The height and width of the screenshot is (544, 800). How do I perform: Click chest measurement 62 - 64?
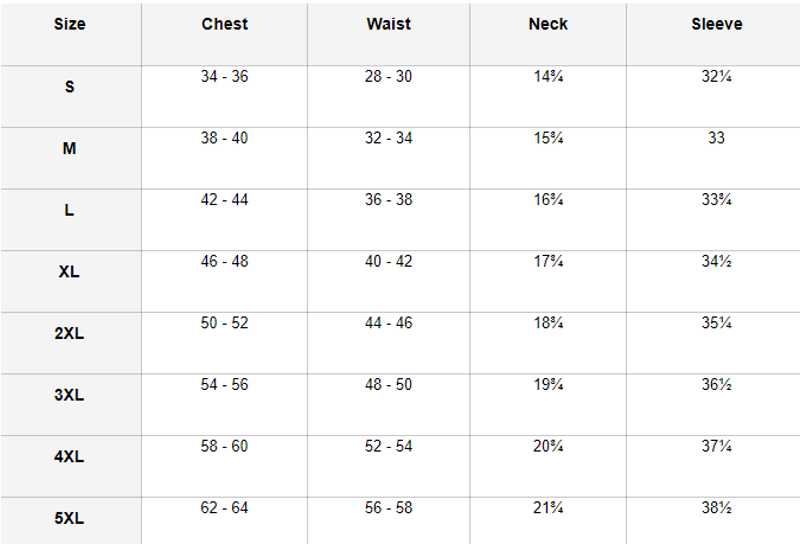[x=224, y=508]
